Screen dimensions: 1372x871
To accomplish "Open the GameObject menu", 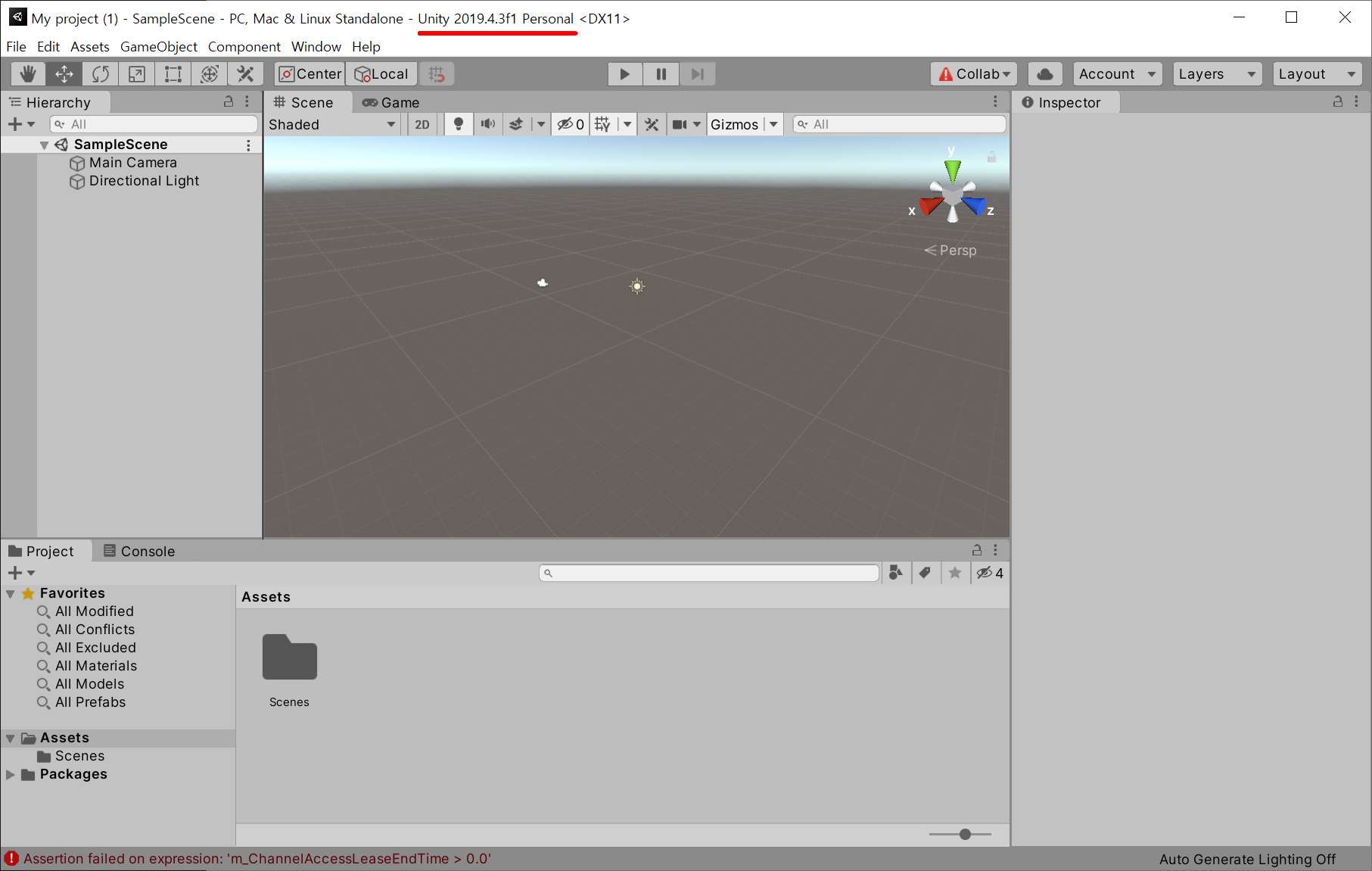I will click(x=159, y=47).
